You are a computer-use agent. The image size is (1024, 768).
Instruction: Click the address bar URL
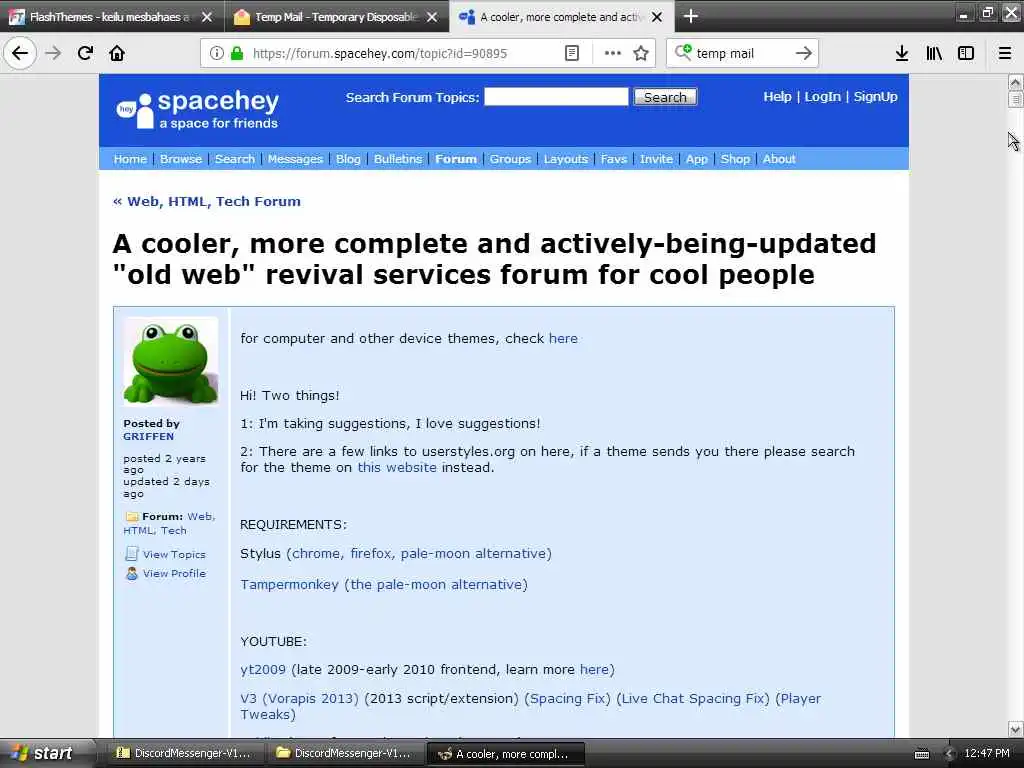click(379, 54)
